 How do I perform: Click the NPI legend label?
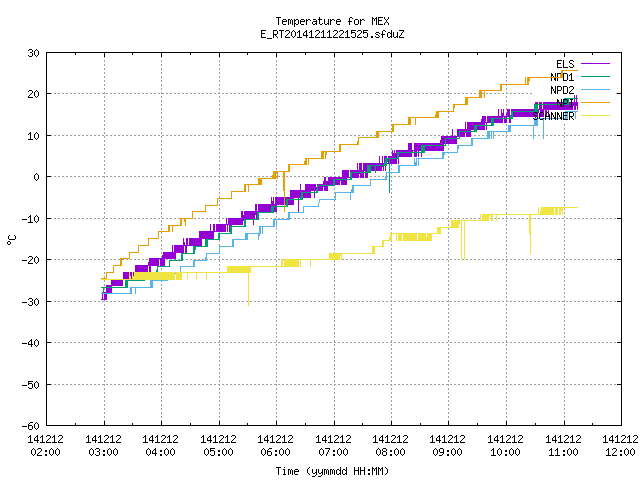565,103
